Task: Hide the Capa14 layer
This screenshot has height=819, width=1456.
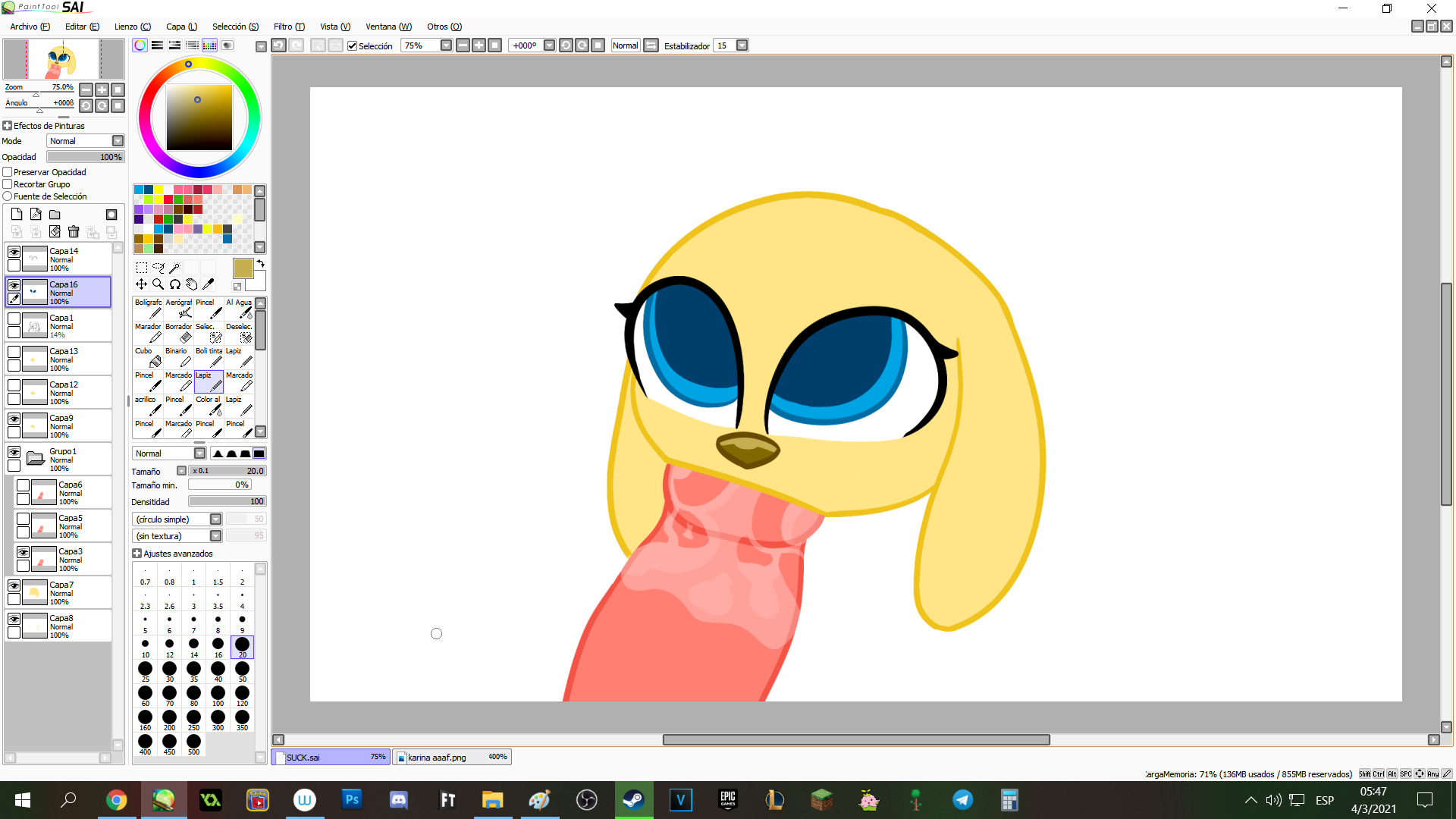Action: coord(14,252)
